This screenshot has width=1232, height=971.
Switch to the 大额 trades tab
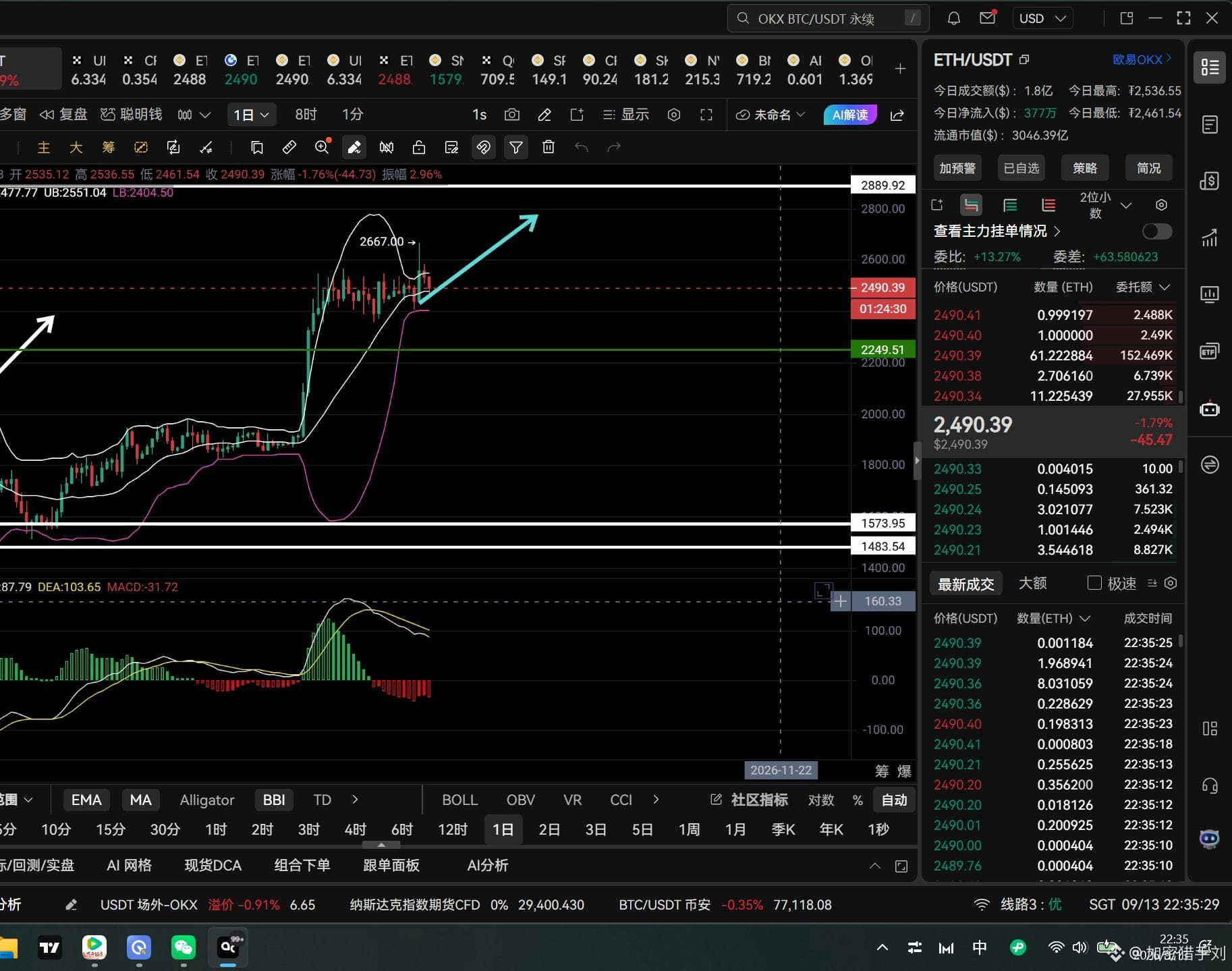tap(1032, 583)
